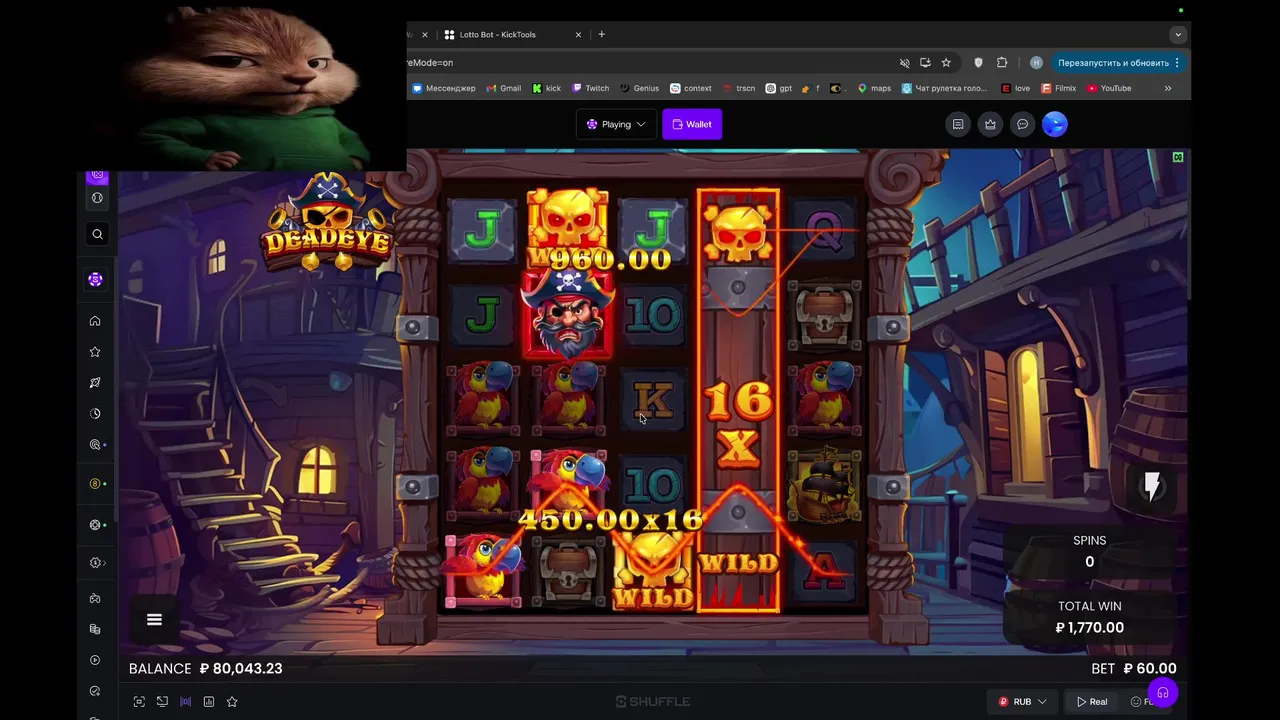
Task: Open the chat bubble icon
Action: pos(1022,124)
